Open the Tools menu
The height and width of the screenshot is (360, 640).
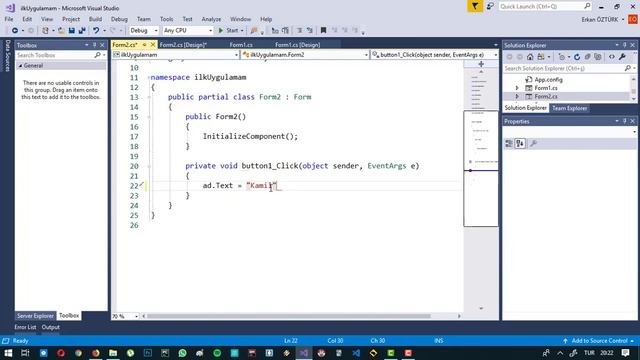point(166,19)
